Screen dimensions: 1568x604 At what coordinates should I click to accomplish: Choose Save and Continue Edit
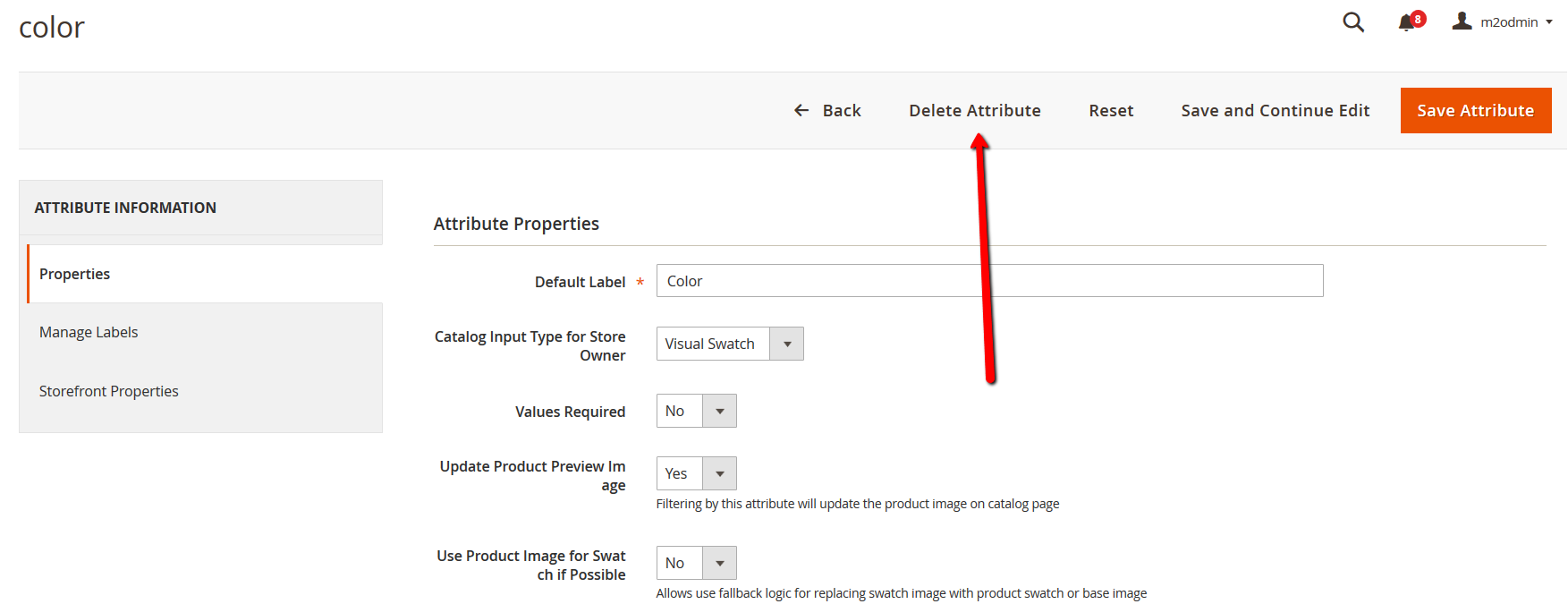point(1276,110)
